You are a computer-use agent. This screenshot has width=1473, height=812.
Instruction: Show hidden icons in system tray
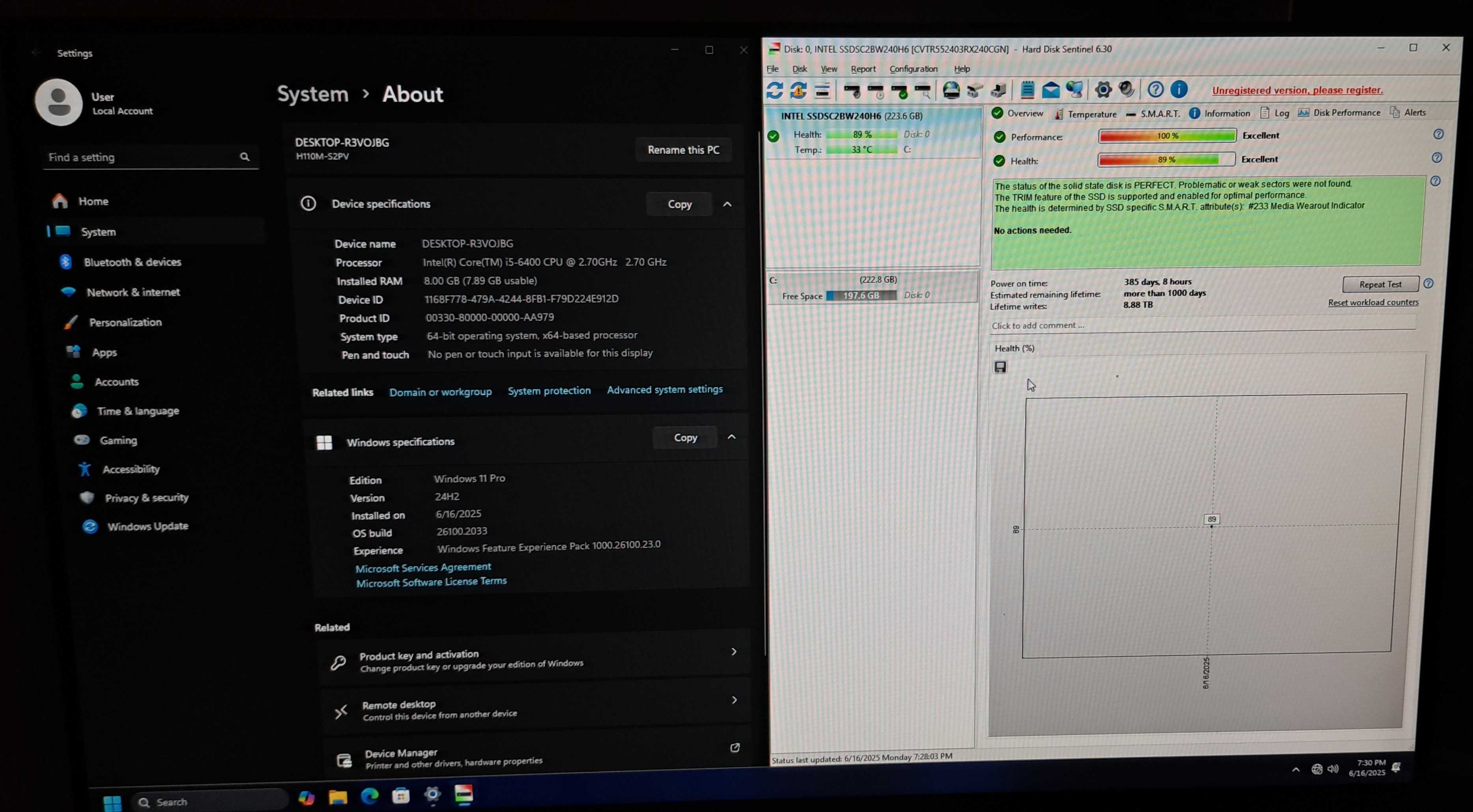[x=1296, y=770]
